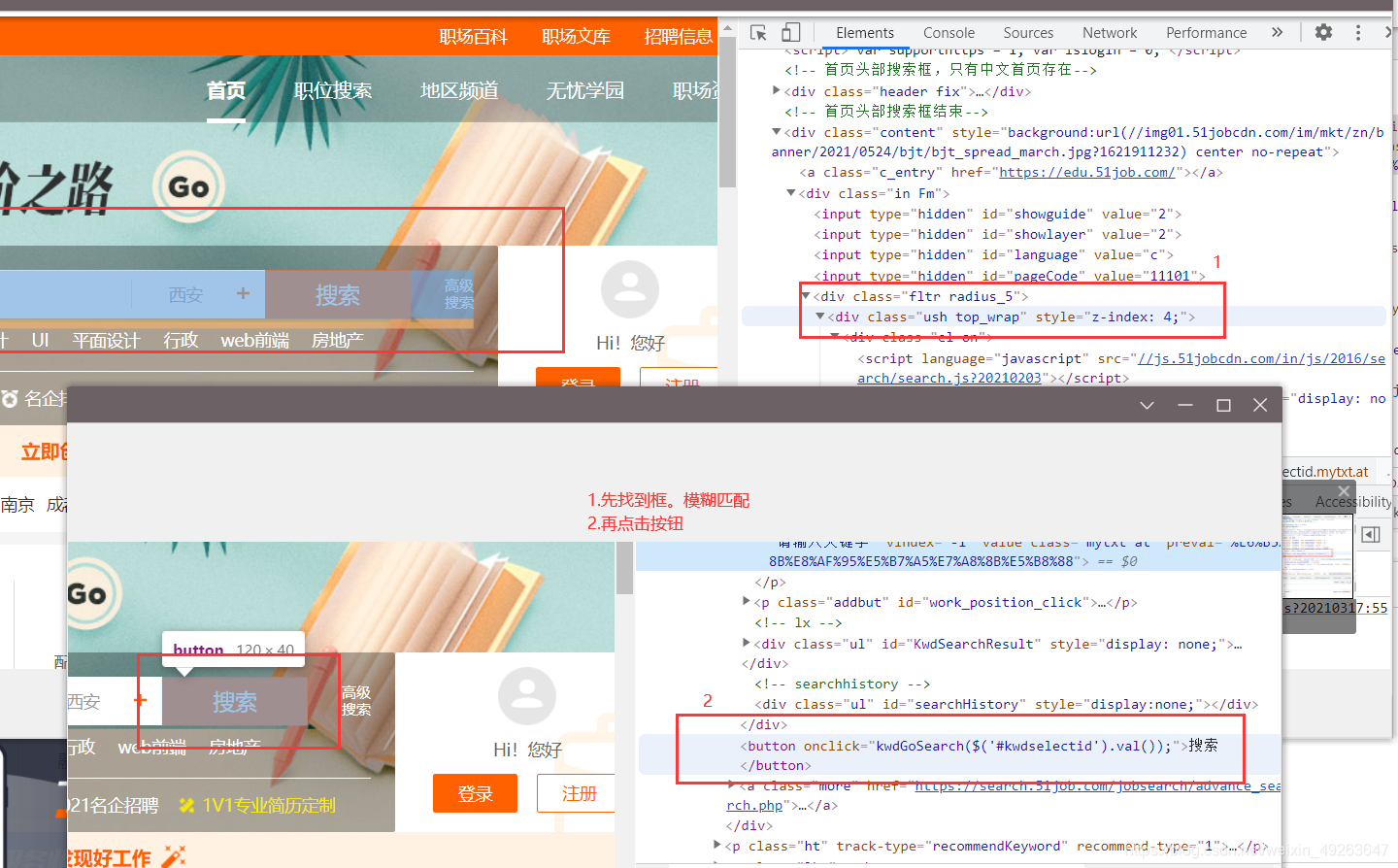
Task: Collapse the div class="fltr radius_5" node
Action: click(806, 295)
